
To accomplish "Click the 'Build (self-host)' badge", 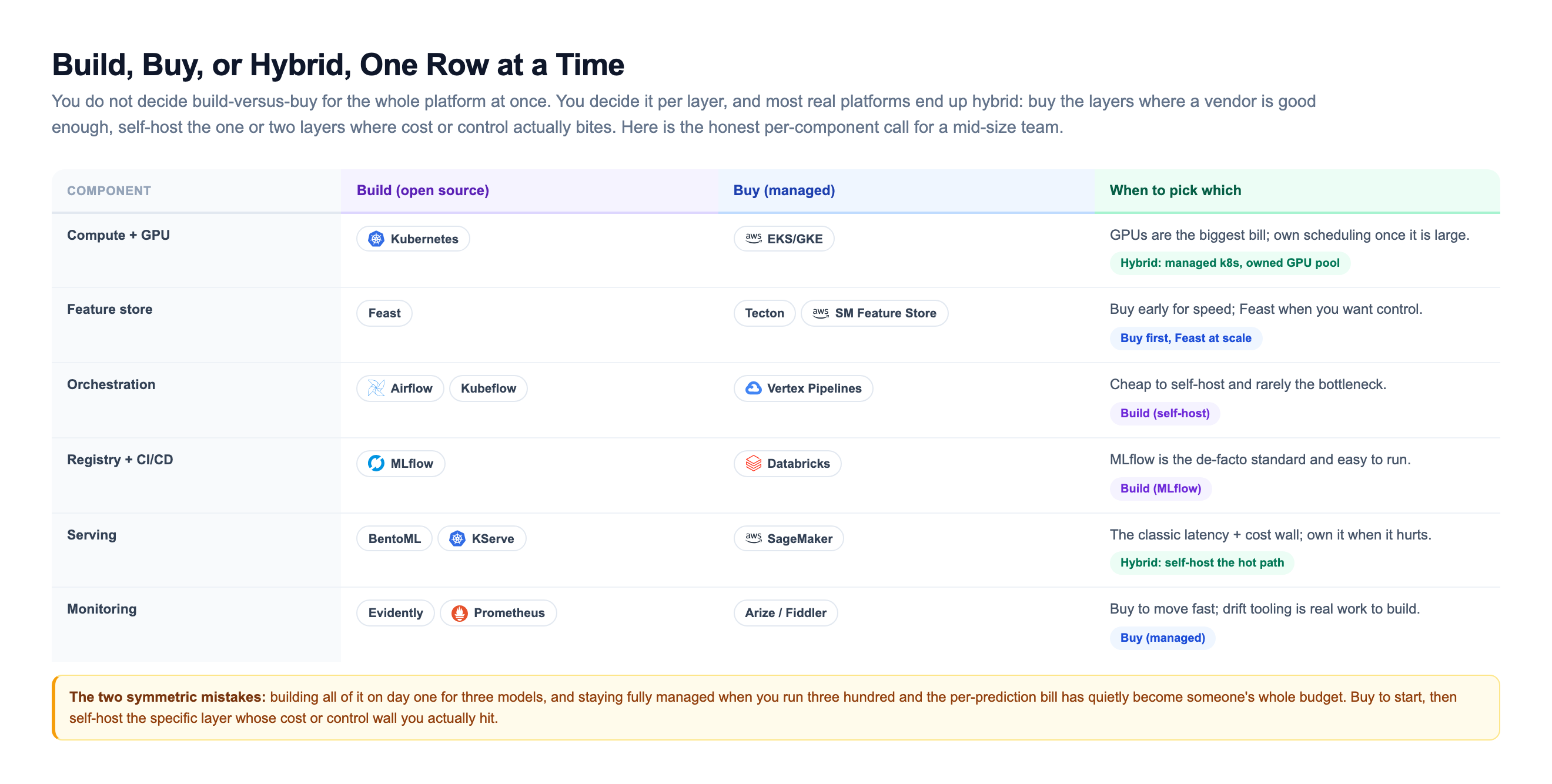I will coord(1165,414).
